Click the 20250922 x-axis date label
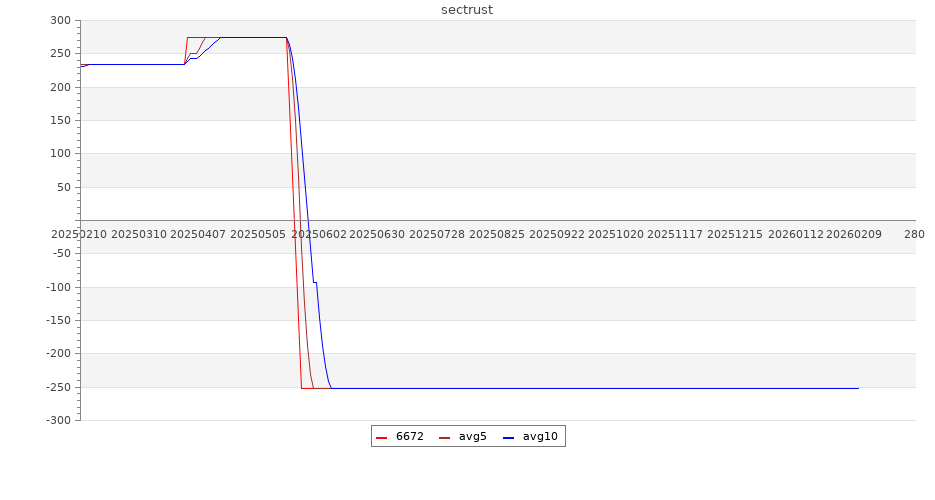 click(x=556, y=234)
